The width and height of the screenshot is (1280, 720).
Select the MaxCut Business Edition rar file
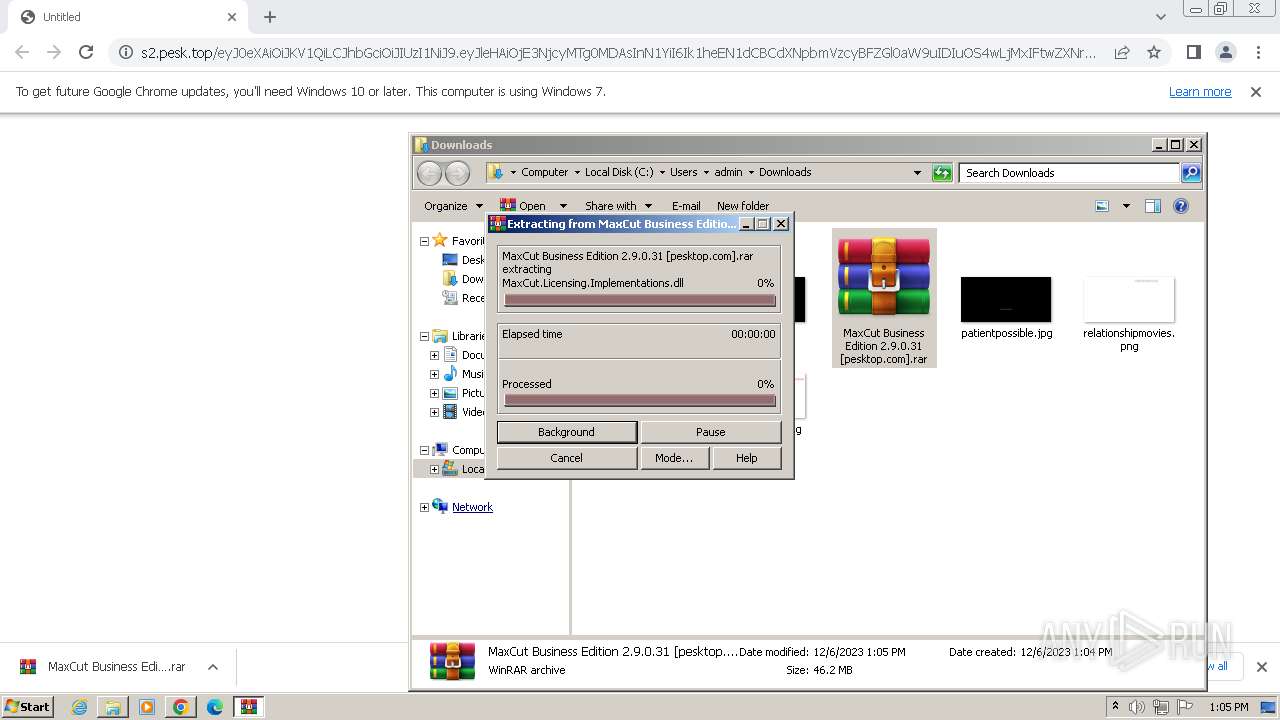tap(884, 298)
